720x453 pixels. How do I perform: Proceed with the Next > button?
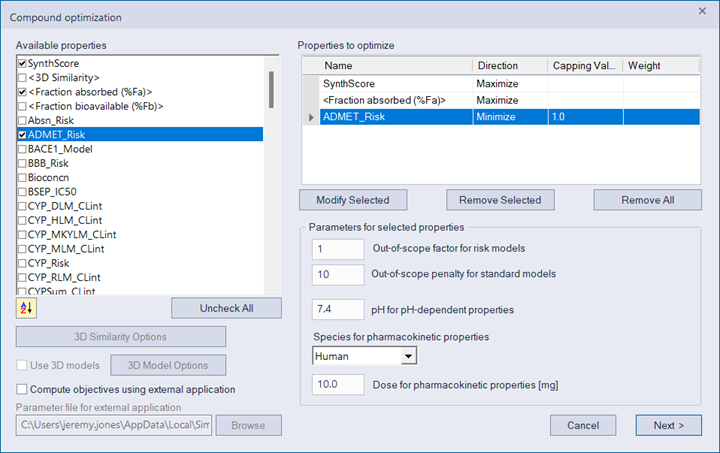tap(669, 425)
